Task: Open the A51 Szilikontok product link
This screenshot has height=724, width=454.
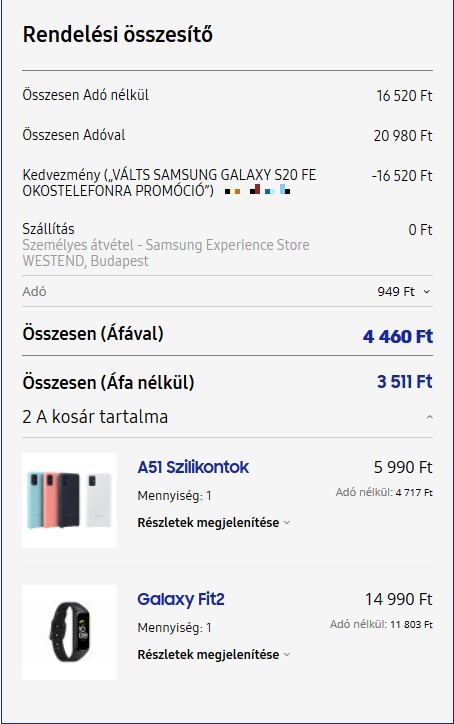Action: click(x=193, y=467)
